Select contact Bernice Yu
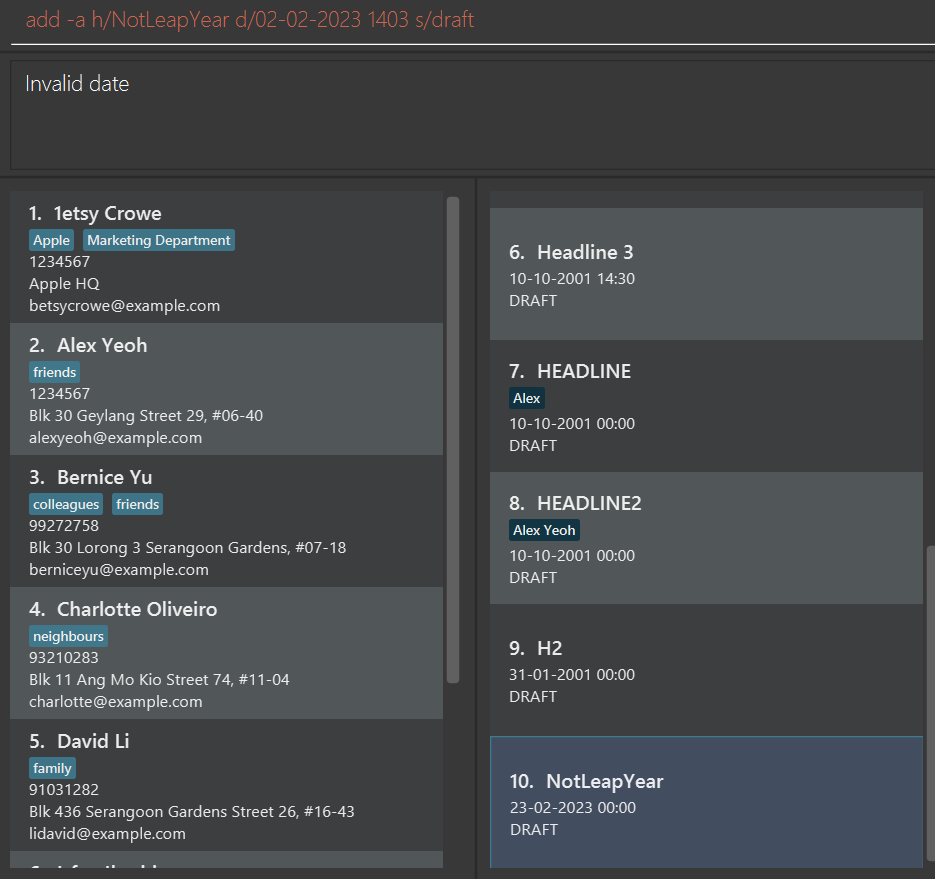This screenshot has width=935, height=879. pos(227,521)
